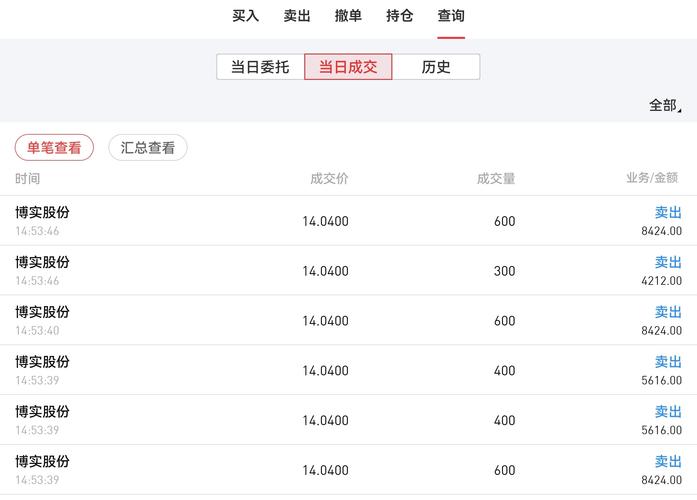The height and width of the screenshot is (500, 697).
Task: Click the 时间 column header
Action: pos(28,178)
